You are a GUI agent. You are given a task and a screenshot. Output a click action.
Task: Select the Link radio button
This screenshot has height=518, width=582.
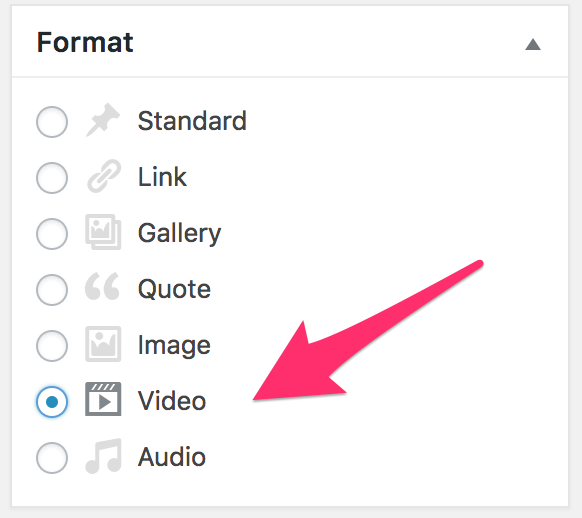52,178
